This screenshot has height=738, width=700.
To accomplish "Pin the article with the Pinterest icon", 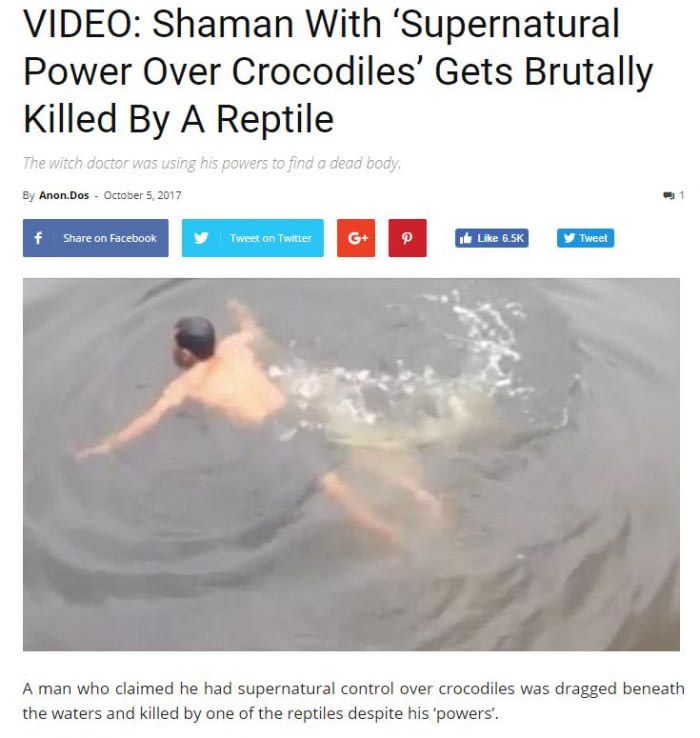I will pyautogui.click(x=408, y=238).
